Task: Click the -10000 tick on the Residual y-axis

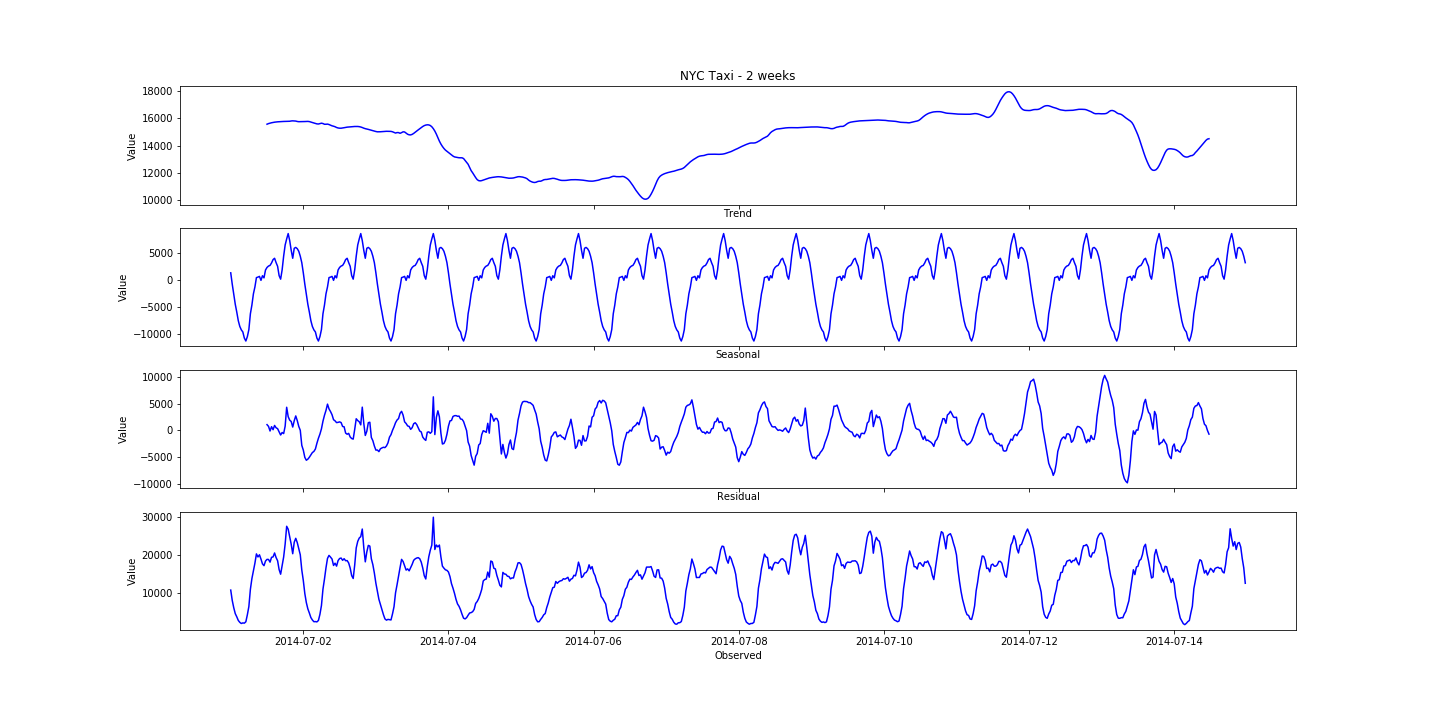Action: [153, 484]
